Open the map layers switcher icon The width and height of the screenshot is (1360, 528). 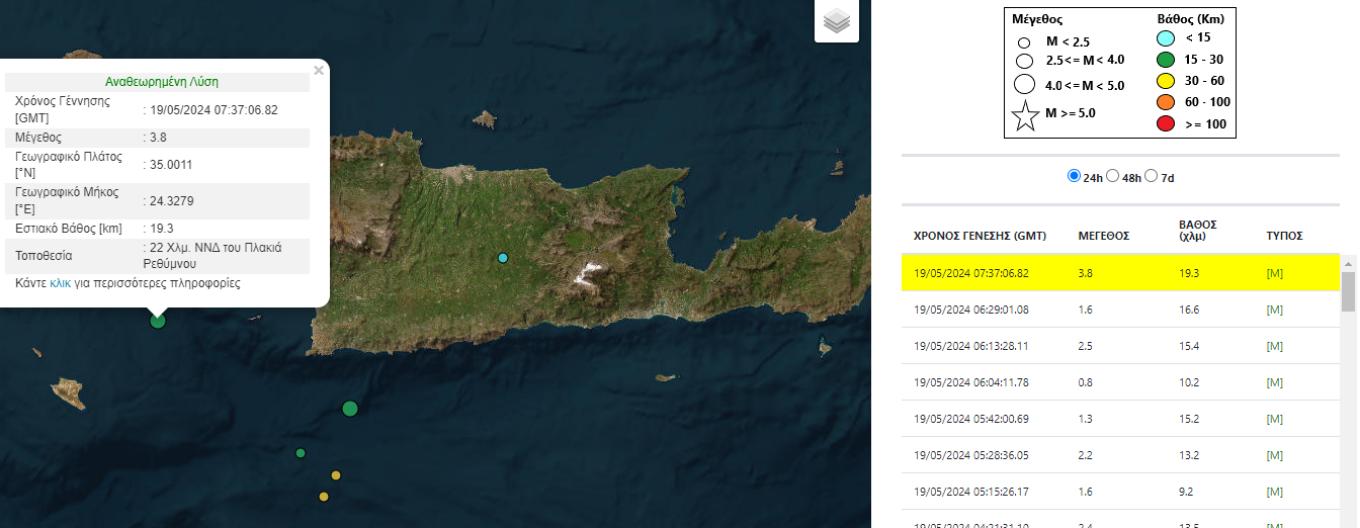click(836, 21)
